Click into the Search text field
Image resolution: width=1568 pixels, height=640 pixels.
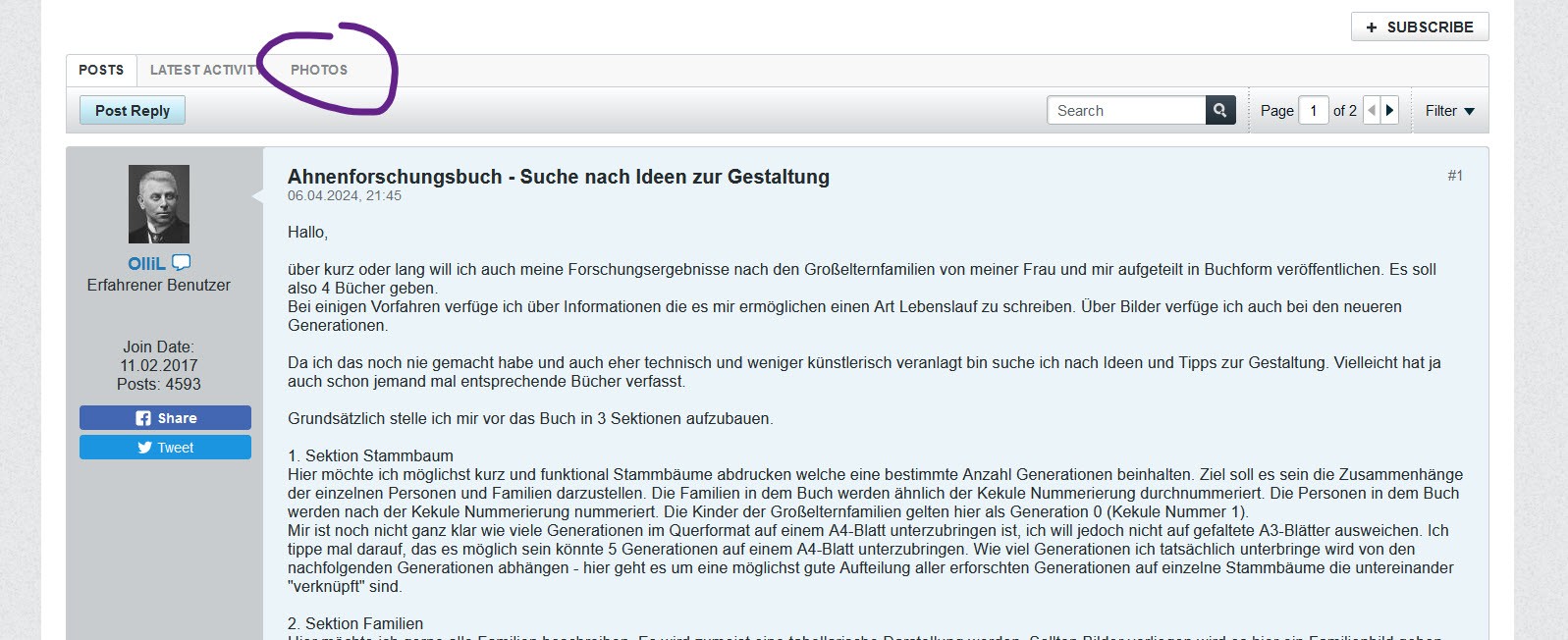[x=1126, y=110]
